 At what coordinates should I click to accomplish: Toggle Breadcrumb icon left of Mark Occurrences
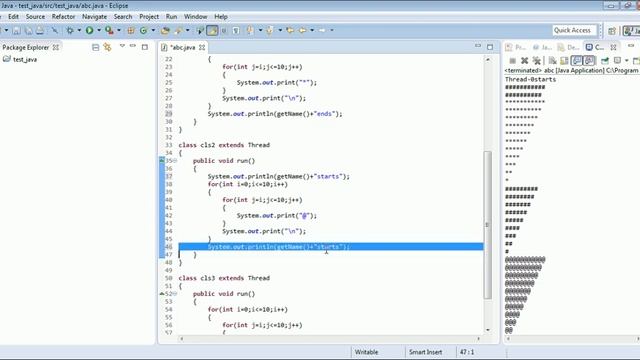pos(200,31)
